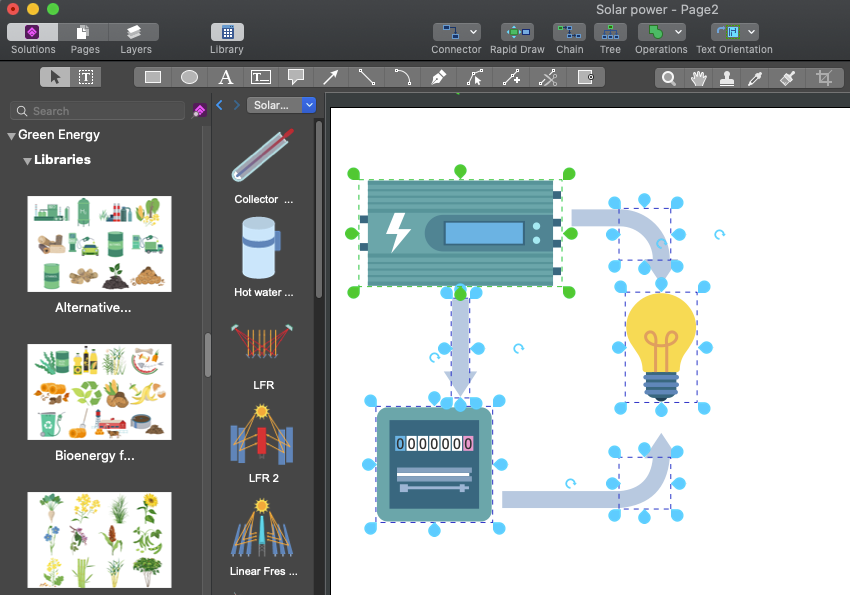Choose the Pen drawing tool
Viewport: 850px width, 595px height.
tap(438, 77)
